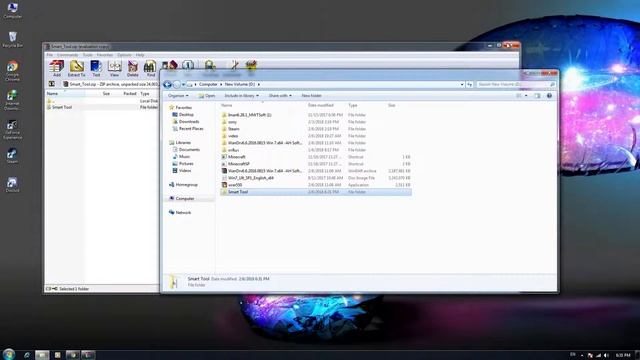Click Search New Volume input field

click(516, 84)
